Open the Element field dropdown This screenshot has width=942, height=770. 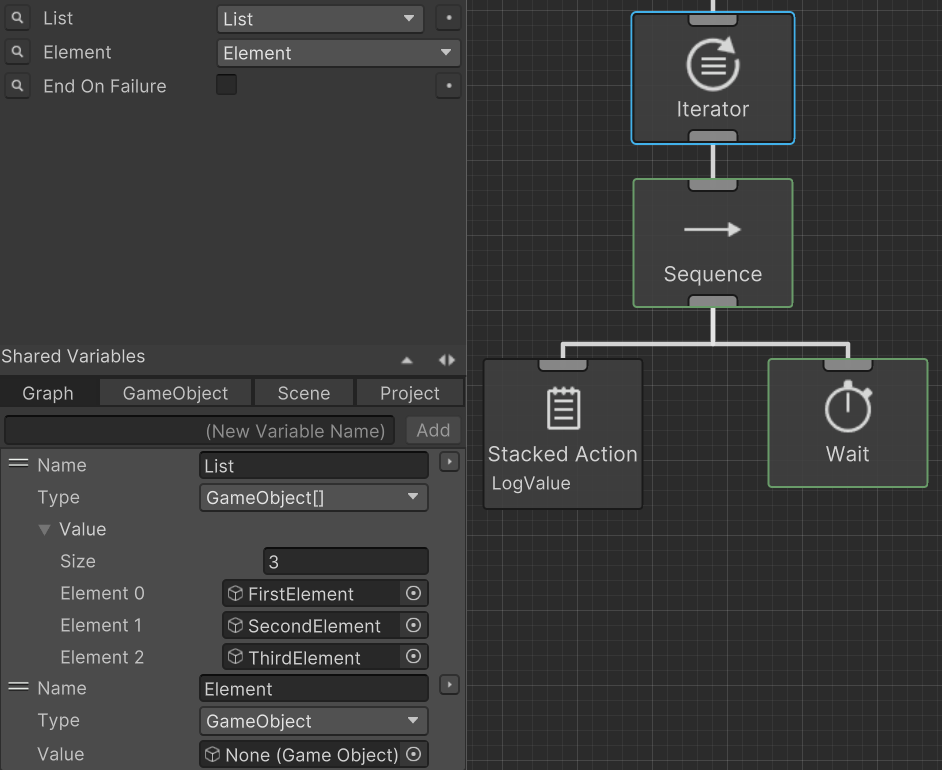(338, 53)
